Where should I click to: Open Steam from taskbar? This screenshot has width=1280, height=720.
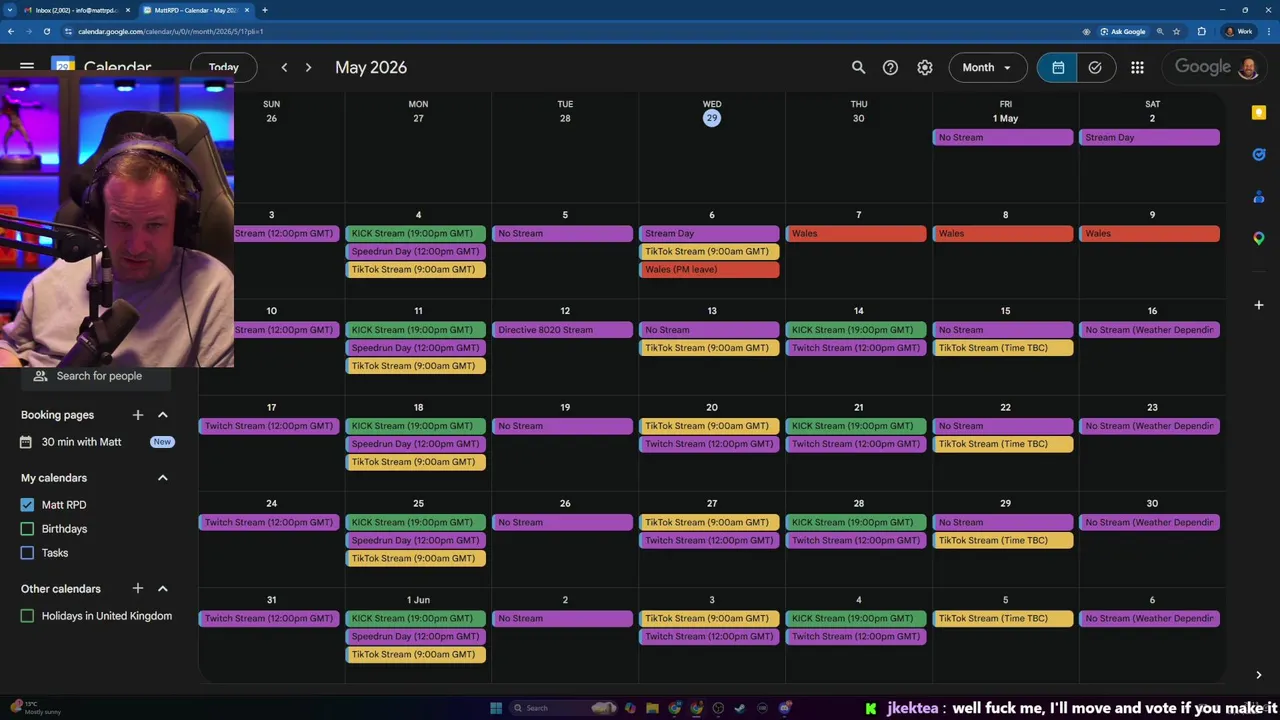click(740, 708)
